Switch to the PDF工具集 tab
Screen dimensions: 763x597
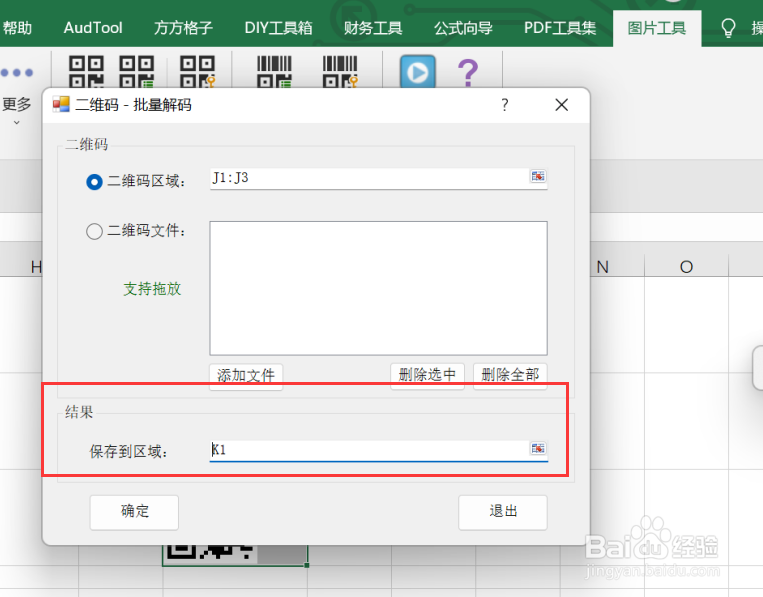560,28
